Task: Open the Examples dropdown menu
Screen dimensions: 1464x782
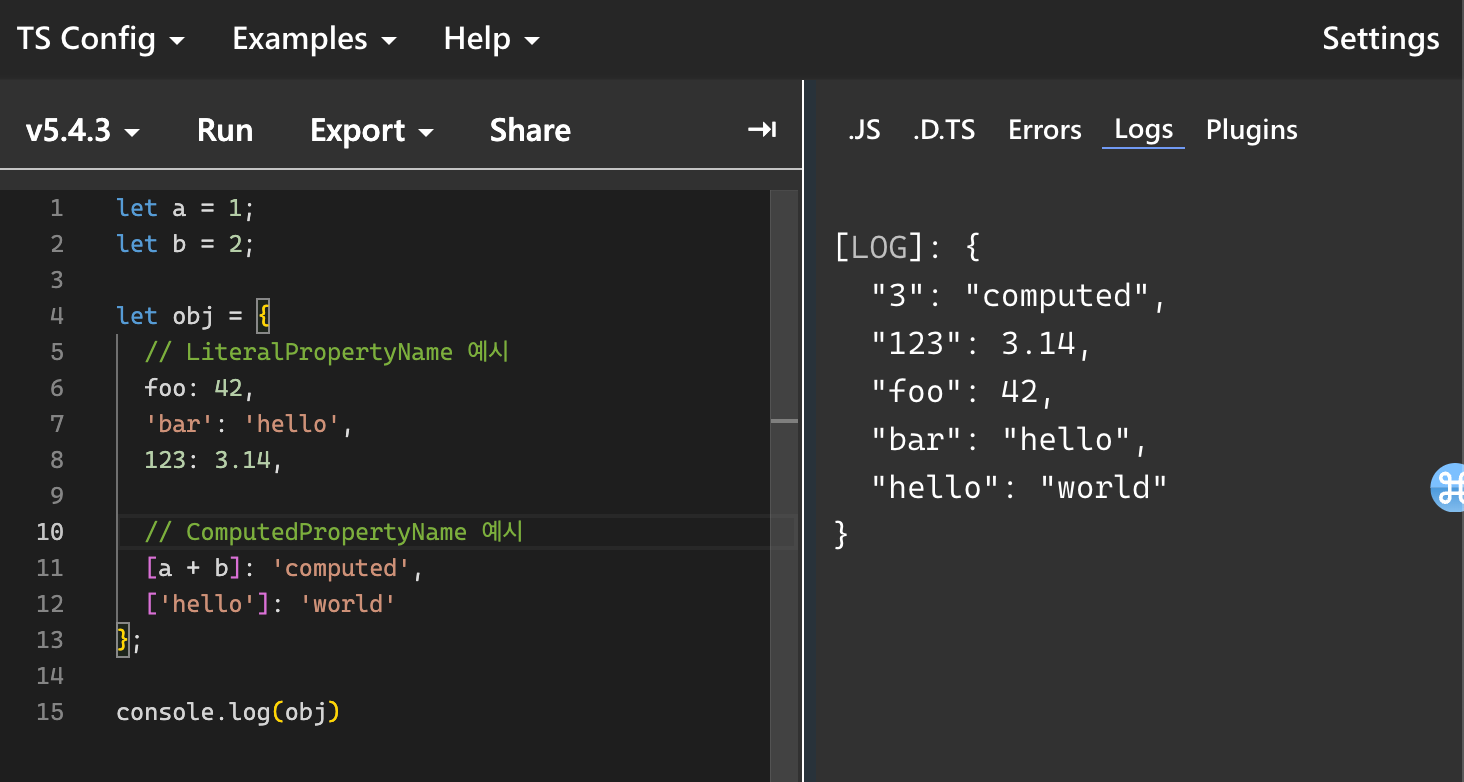Action: point(314,39)
